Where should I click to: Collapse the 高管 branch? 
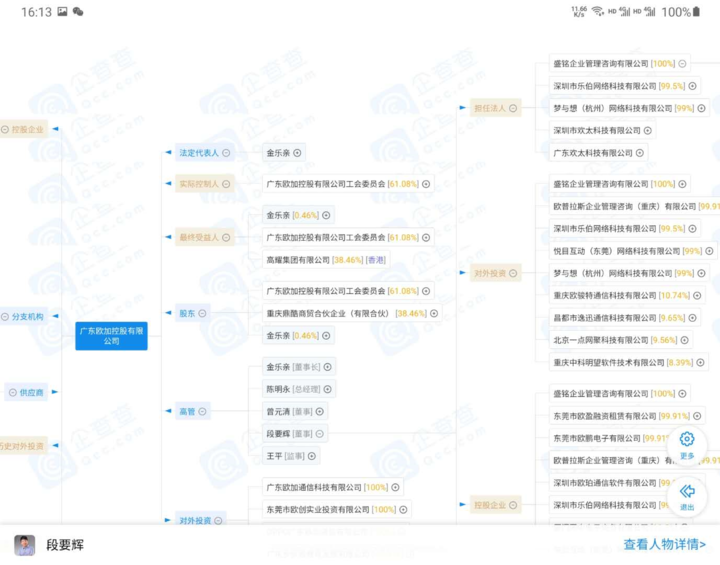click(202, 412)
